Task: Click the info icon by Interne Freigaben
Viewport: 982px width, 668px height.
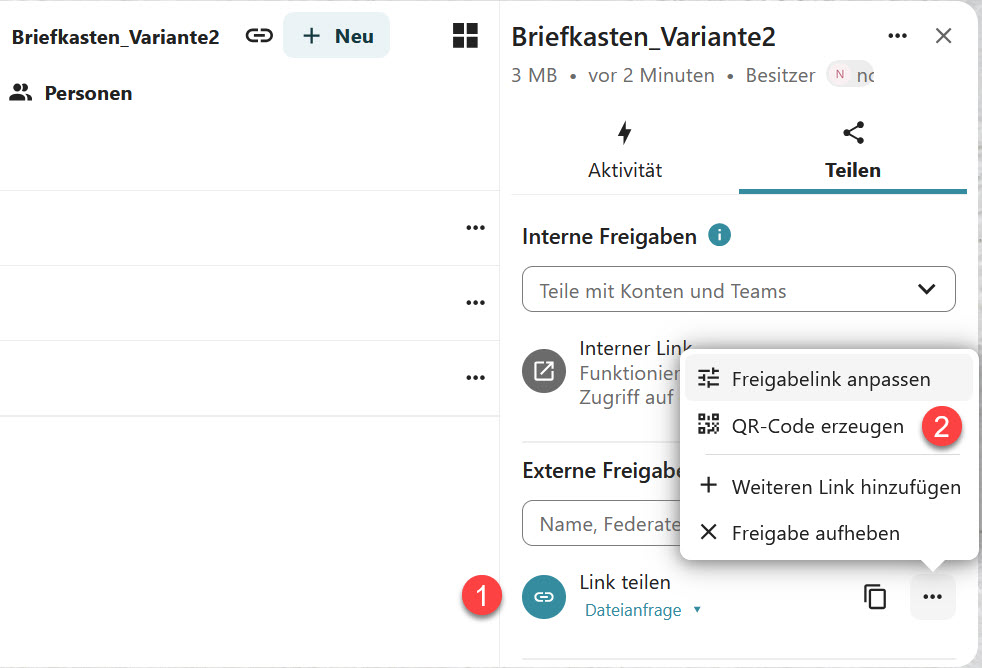Action: [719, 236]
